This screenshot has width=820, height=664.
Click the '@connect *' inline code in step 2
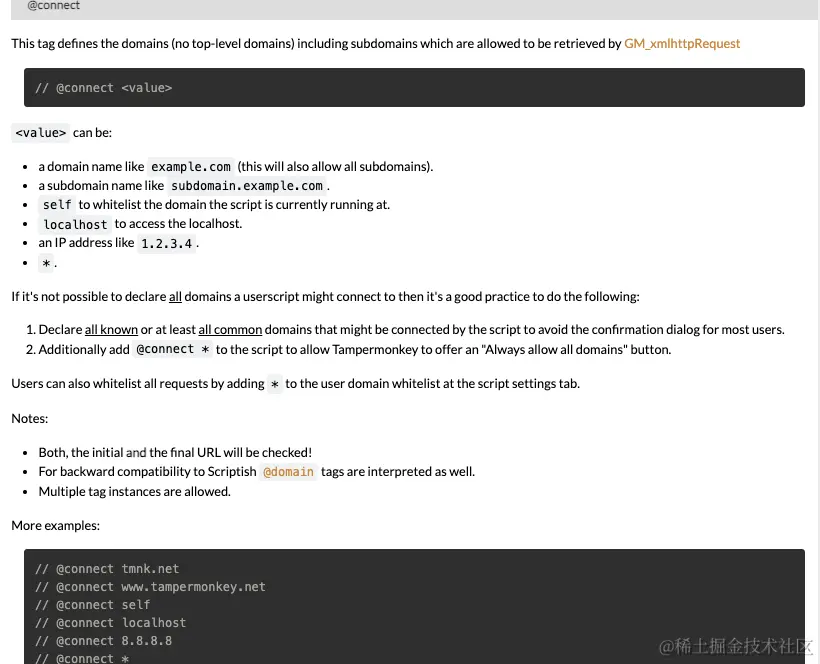click(173, 349)
